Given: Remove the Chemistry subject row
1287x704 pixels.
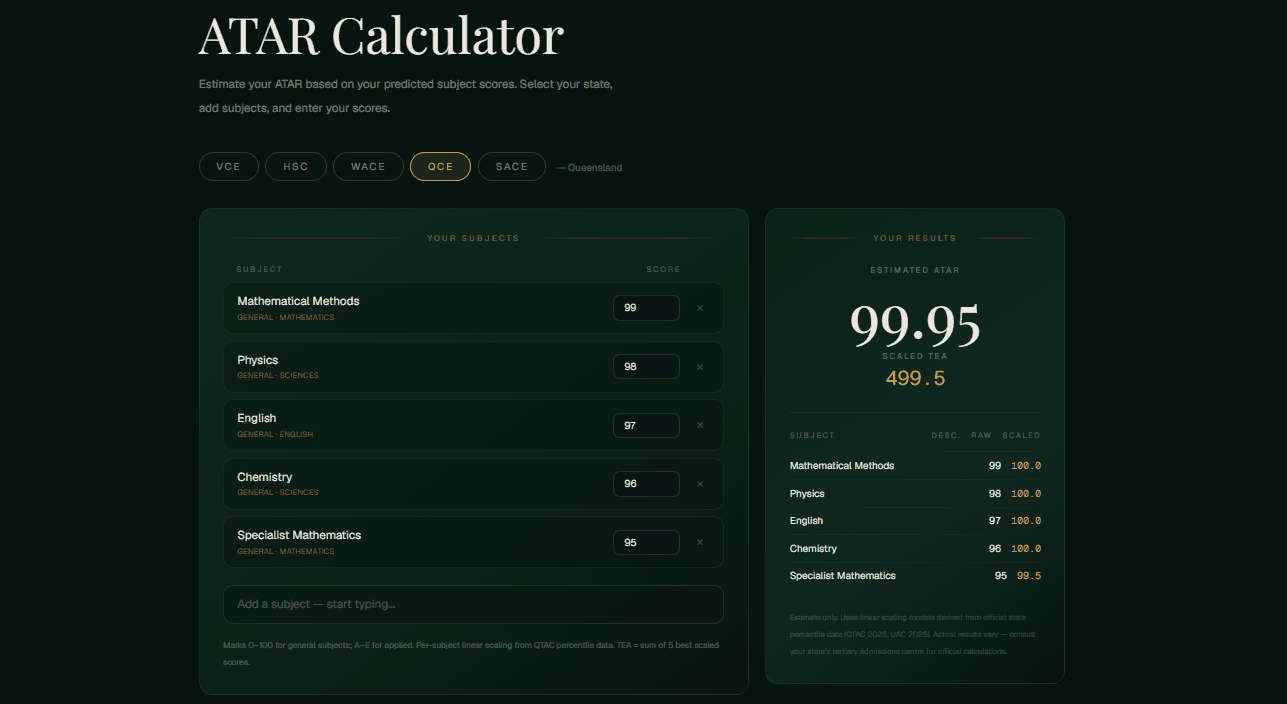Looking at the screenshot, I should click(x=700, y=484).
